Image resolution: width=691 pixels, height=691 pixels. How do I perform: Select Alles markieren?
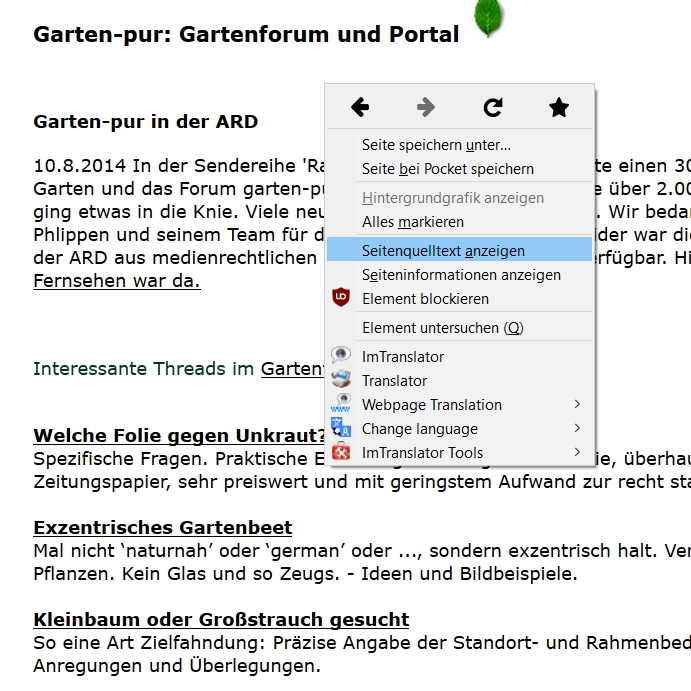click(x=413, y=222)
